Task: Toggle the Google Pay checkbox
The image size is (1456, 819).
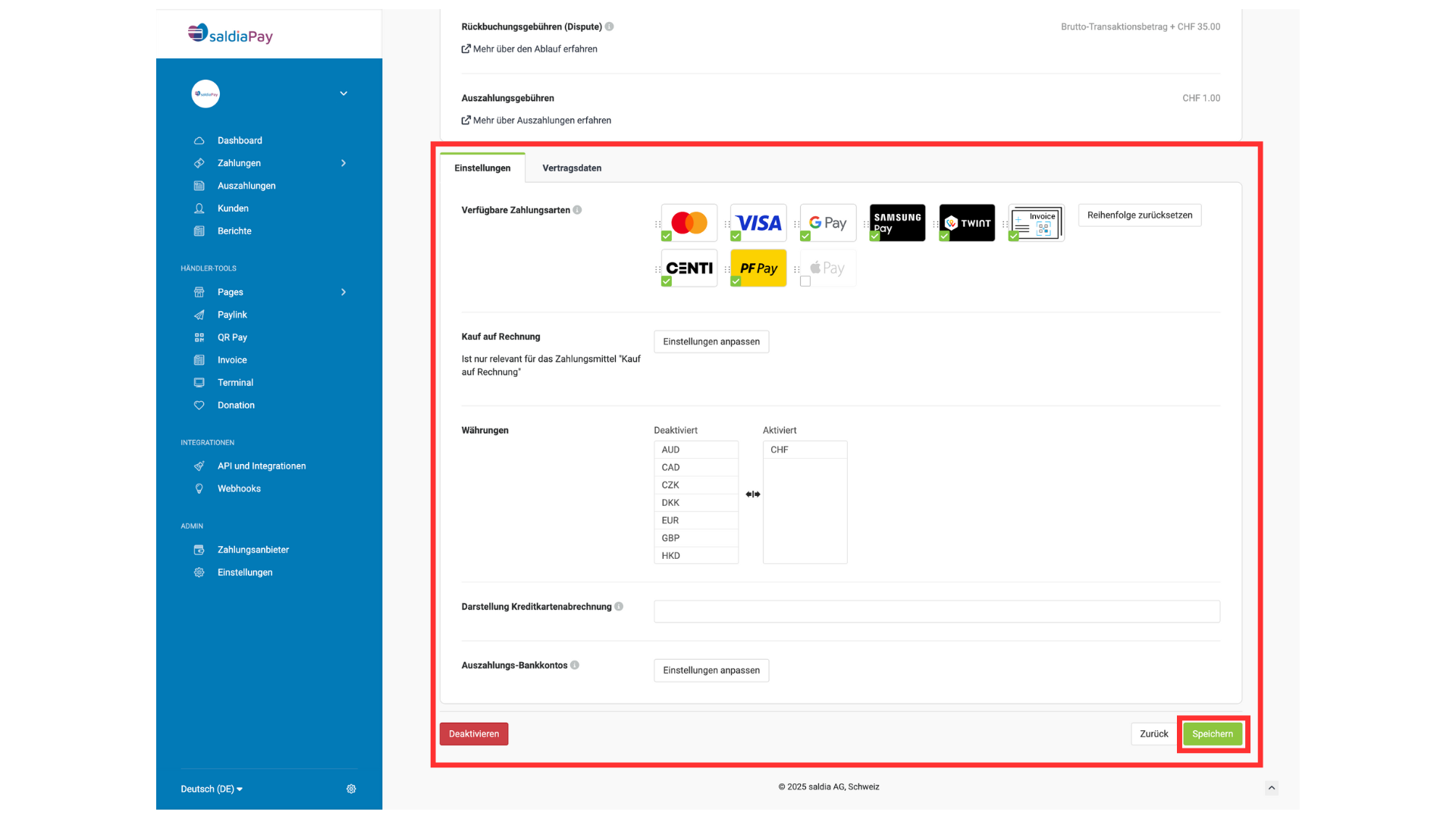Action: click(x=805, y=236)
